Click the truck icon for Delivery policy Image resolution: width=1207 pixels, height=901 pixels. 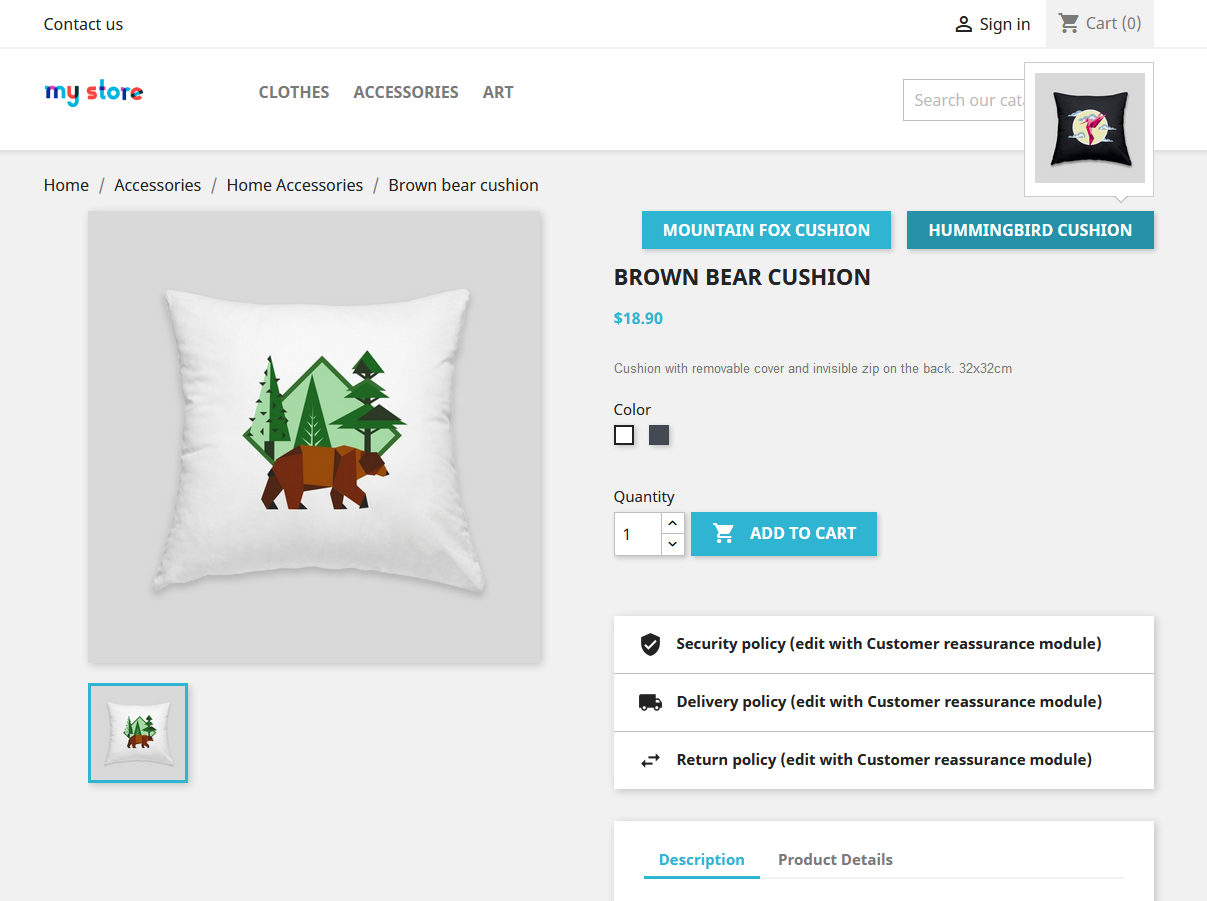pyautogui.click(x=650, y=702)
